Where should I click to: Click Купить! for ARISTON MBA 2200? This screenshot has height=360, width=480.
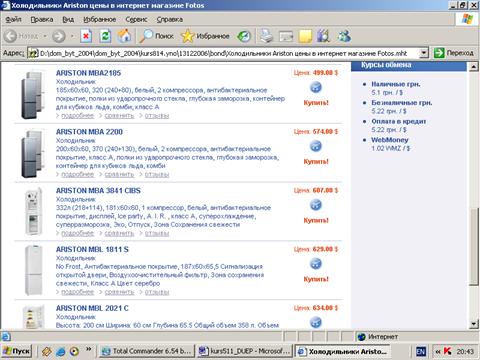[316, 161]
